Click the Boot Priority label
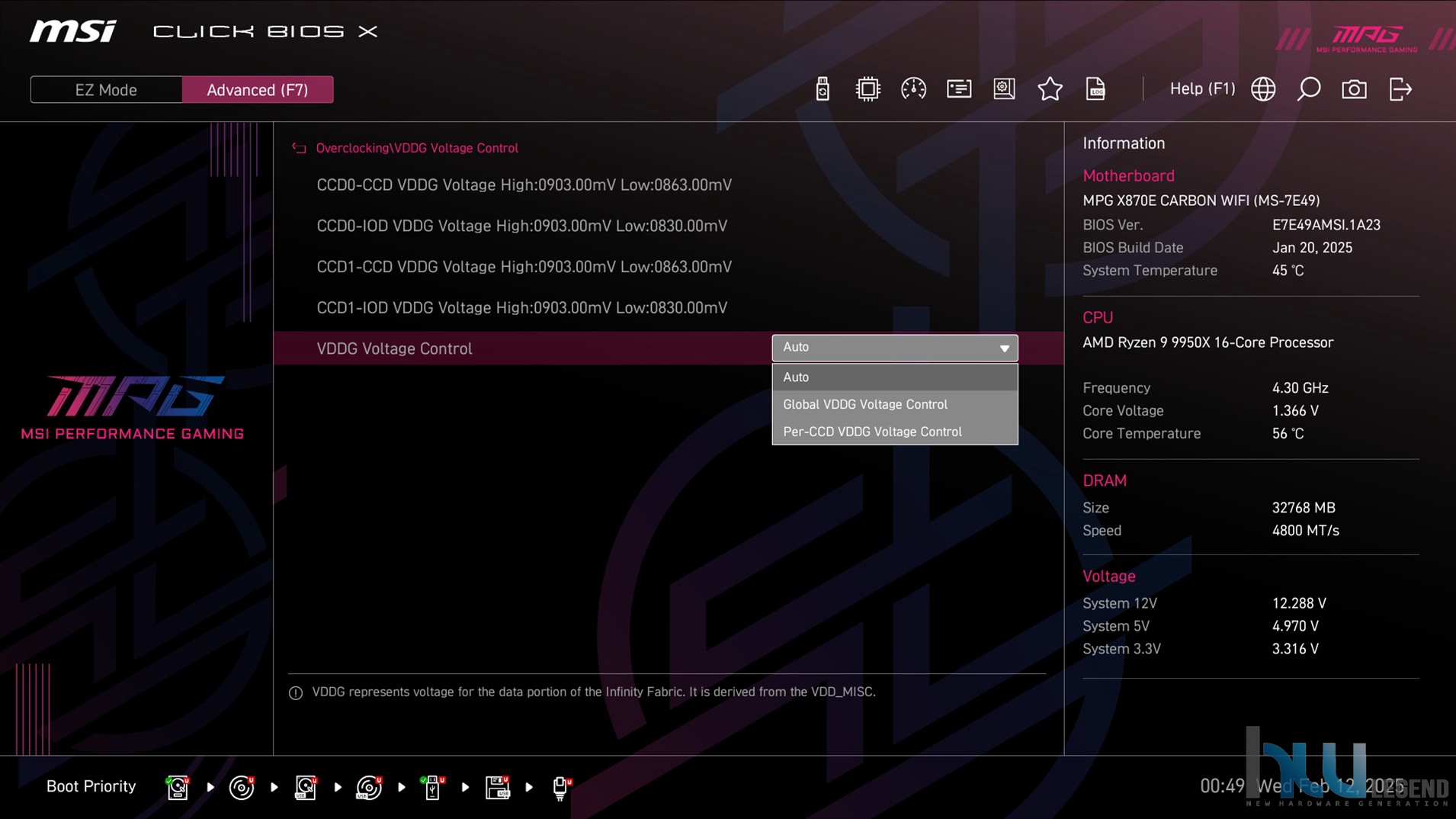Screen dimensions: 1456x819 91,786
